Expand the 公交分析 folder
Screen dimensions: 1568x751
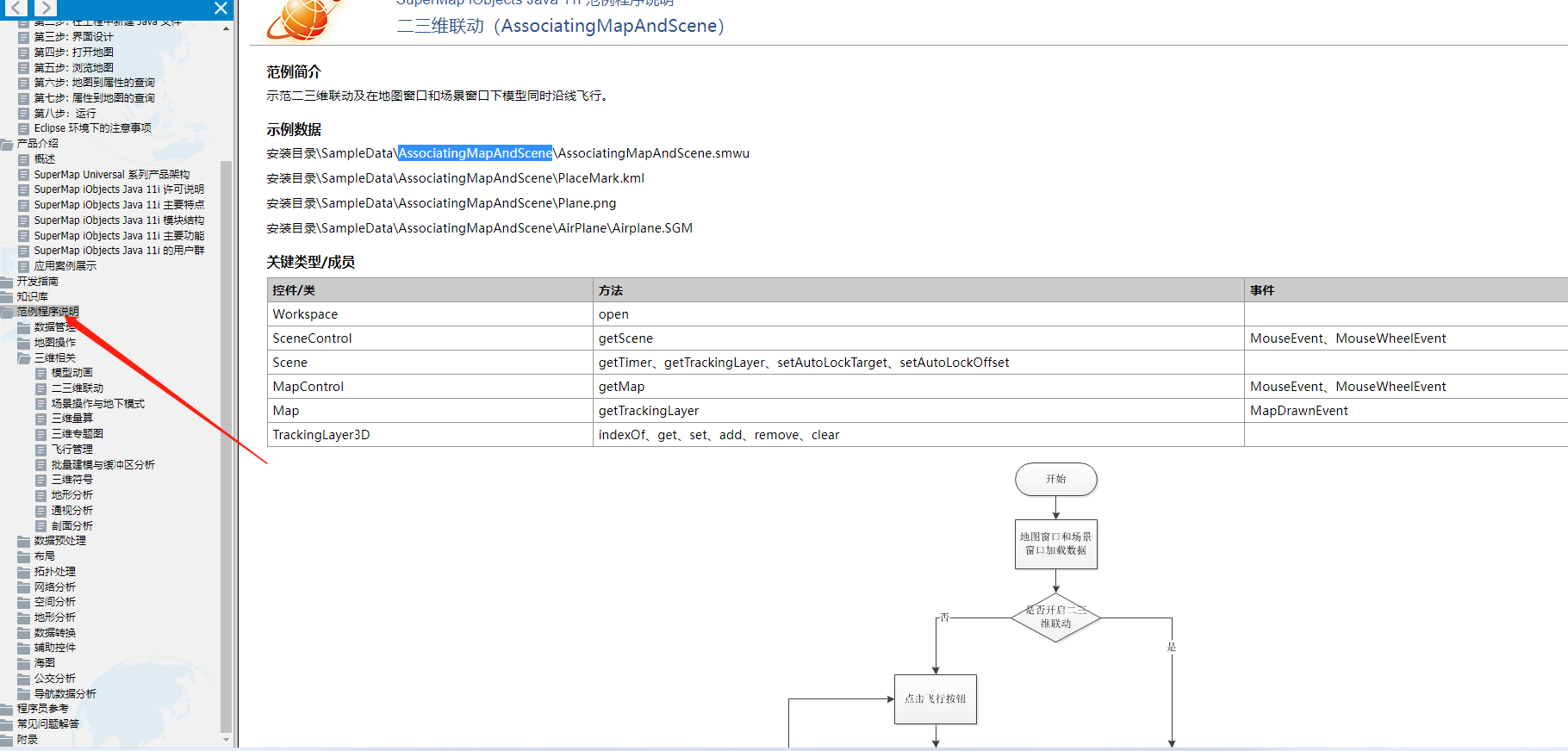tap(24, 679)
